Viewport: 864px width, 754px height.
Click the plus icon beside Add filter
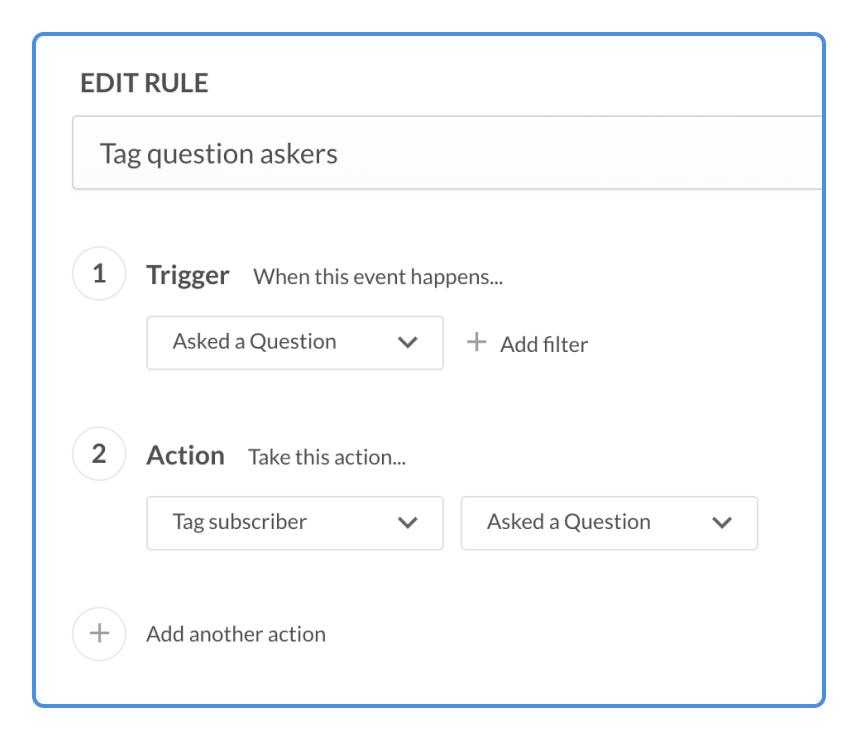tap(477, 343)
